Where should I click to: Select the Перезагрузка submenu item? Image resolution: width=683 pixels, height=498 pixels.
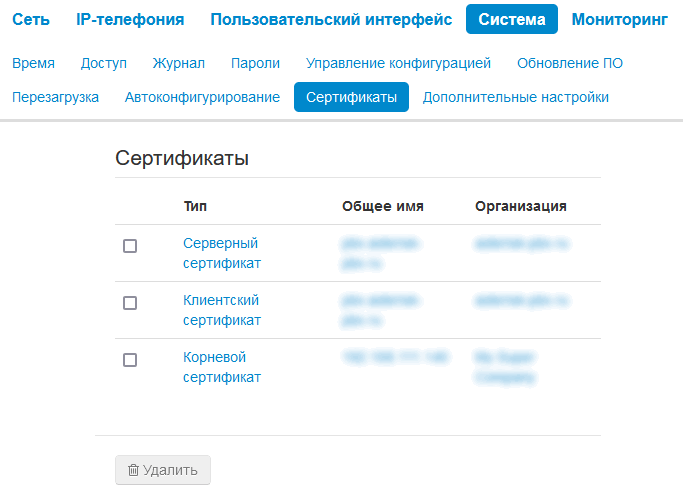pos(56,97)
